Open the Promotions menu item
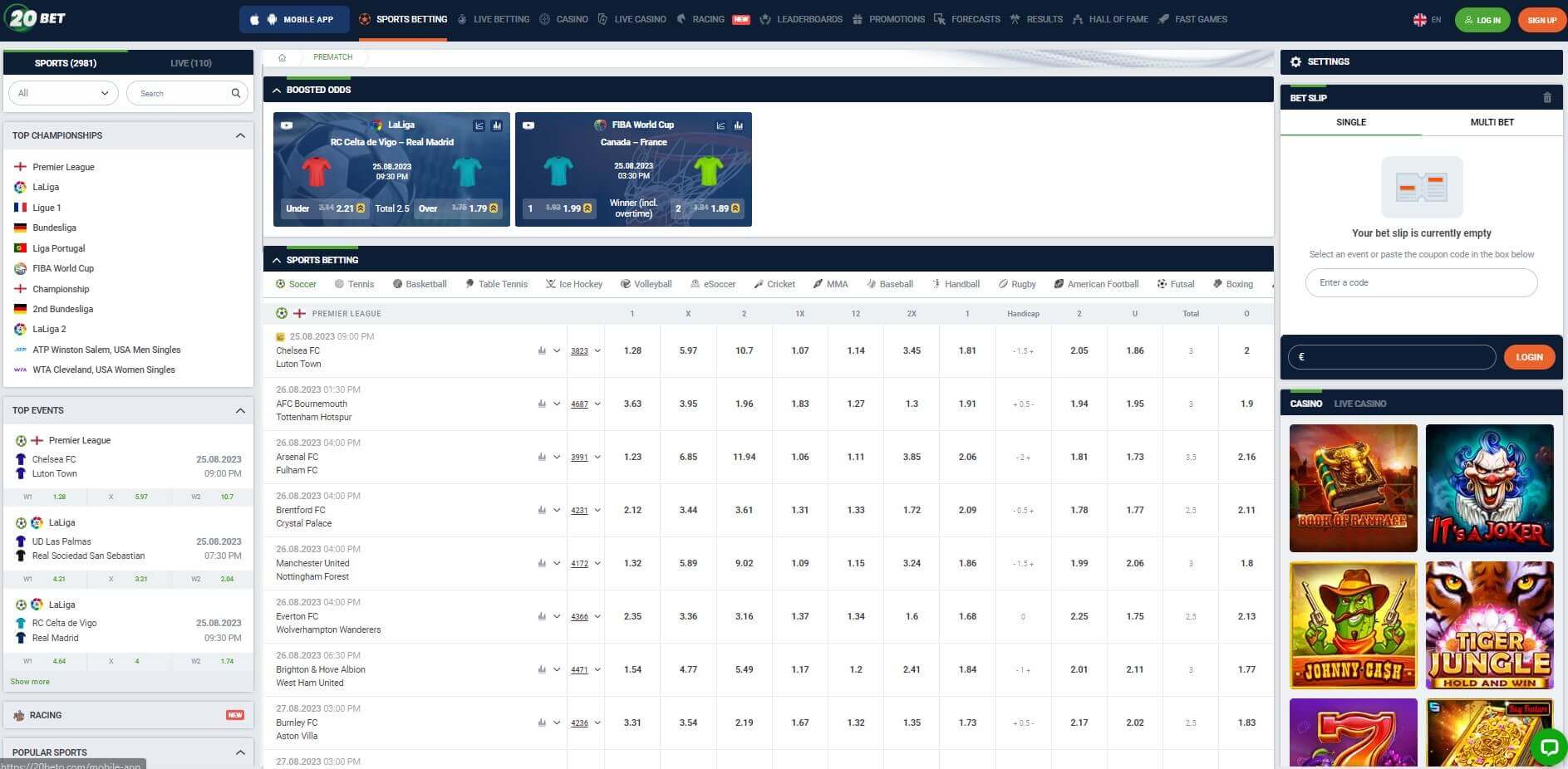Viewport: 1568px width, 769px height. (x=888, y=19)
